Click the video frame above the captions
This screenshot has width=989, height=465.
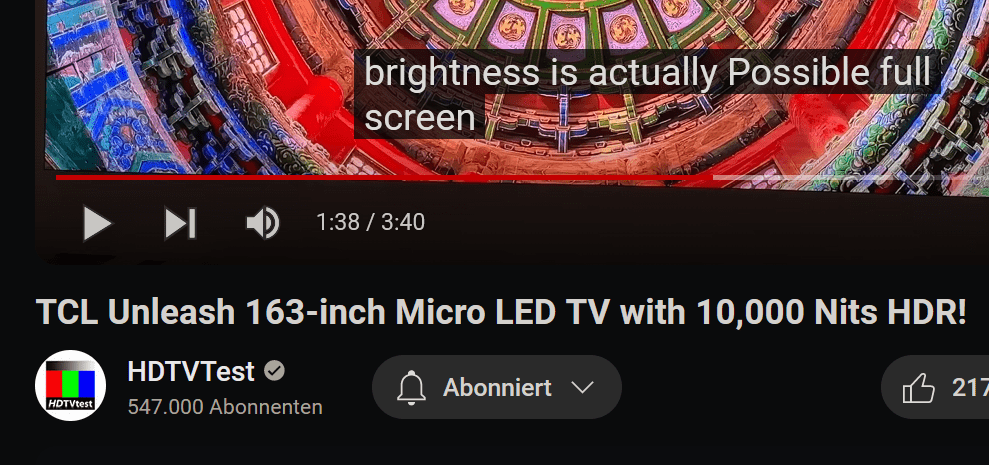click(505, 24)
